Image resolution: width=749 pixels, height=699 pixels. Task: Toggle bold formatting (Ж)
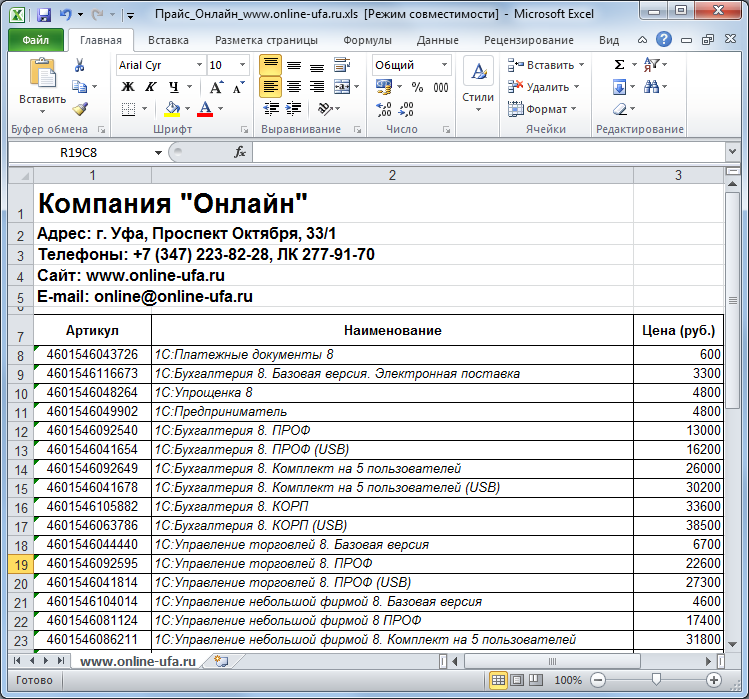pyautogui.click(x=128, y=86)
